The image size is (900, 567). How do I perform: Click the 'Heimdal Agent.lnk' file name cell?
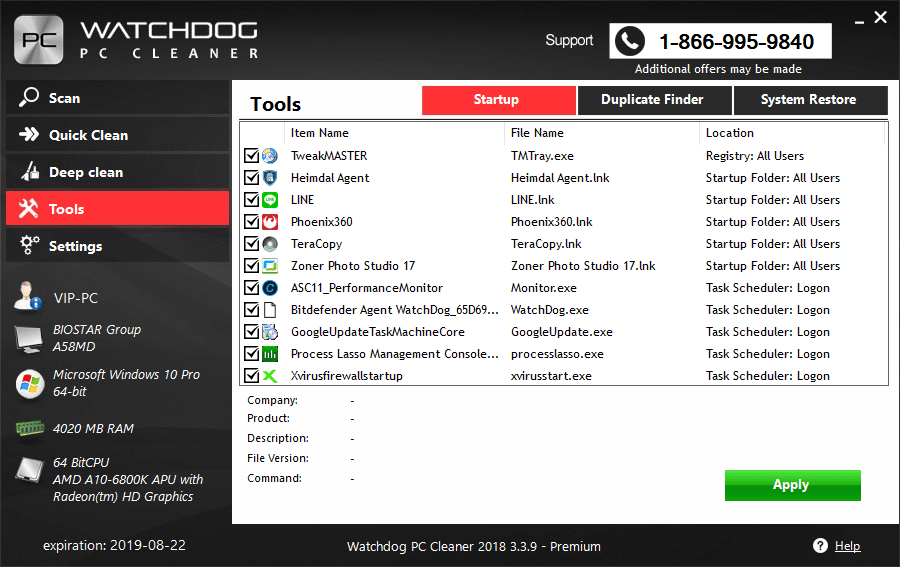coord(560,178)
